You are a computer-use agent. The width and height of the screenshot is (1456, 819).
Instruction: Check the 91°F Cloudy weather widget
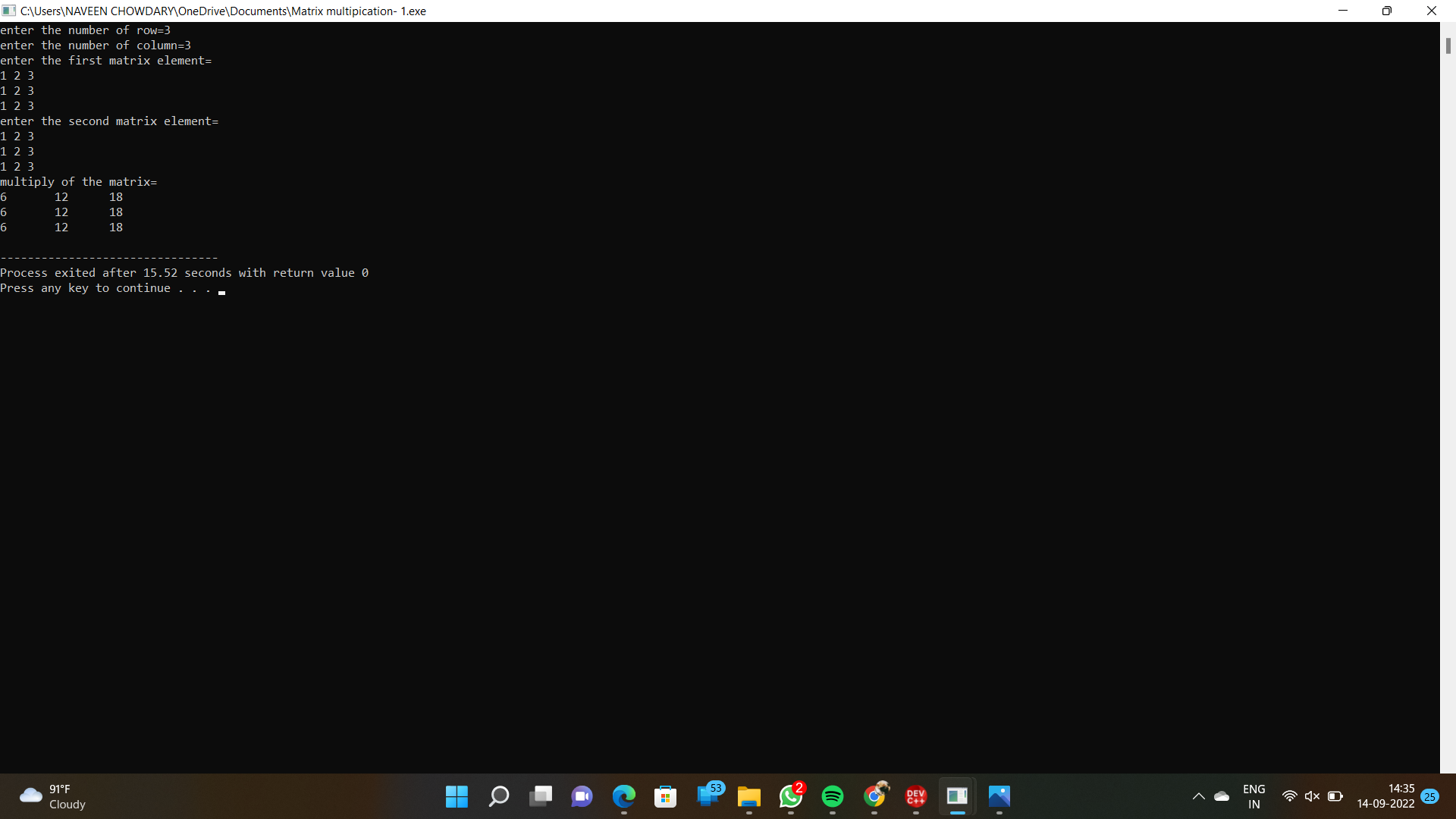[51, 796]
